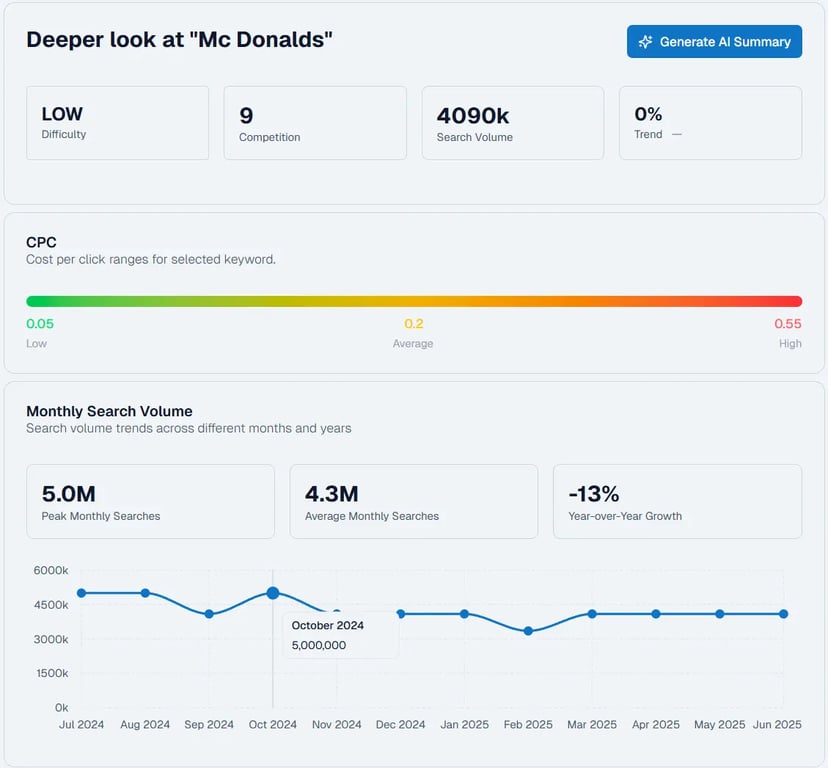Click the 0% Trend card
This screenshot has width=828, height=768.
pos(710,123)
